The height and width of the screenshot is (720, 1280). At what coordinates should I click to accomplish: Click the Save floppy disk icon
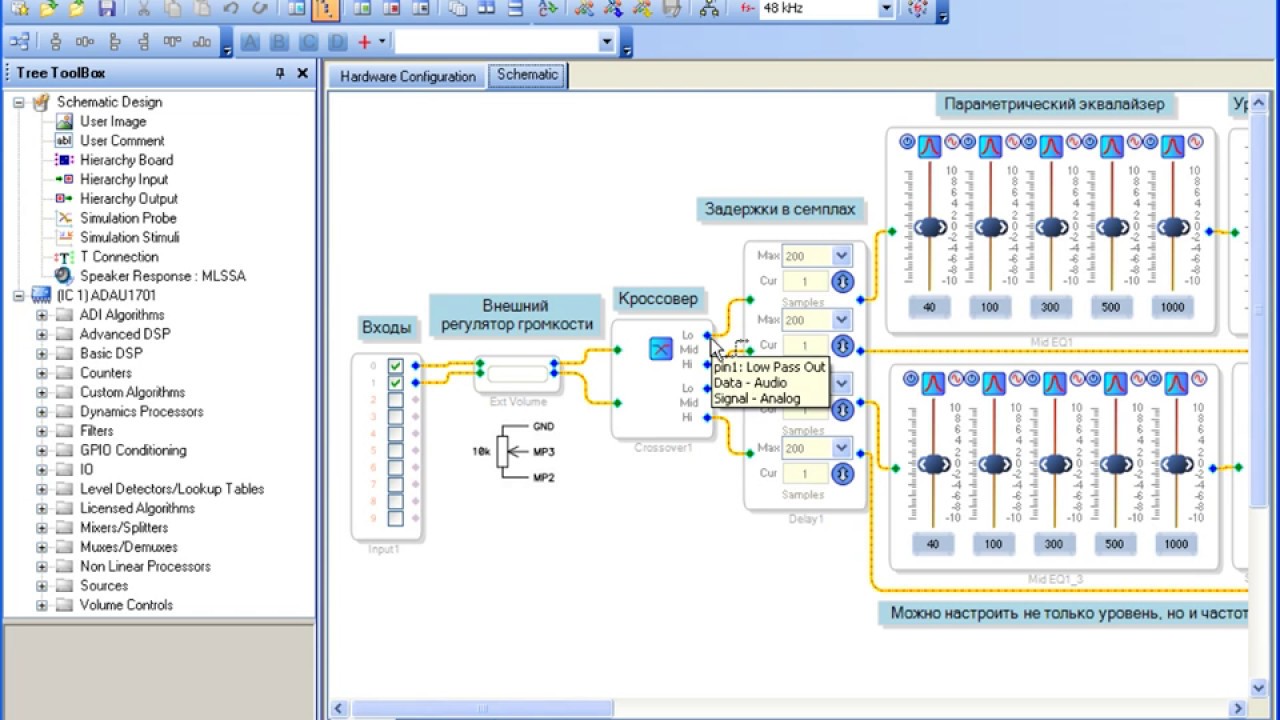coord(106,9)
